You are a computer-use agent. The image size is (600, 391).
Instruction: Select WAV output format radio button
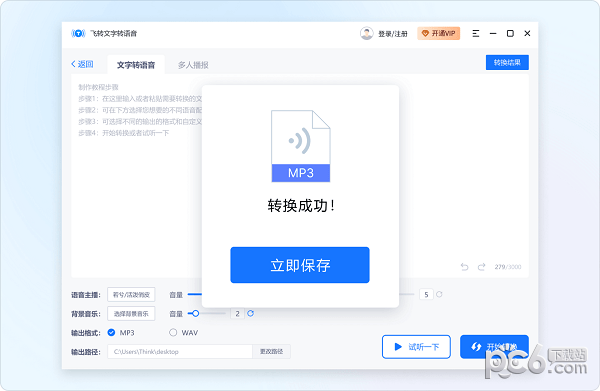pyautogui.click(x=173, y=332)
